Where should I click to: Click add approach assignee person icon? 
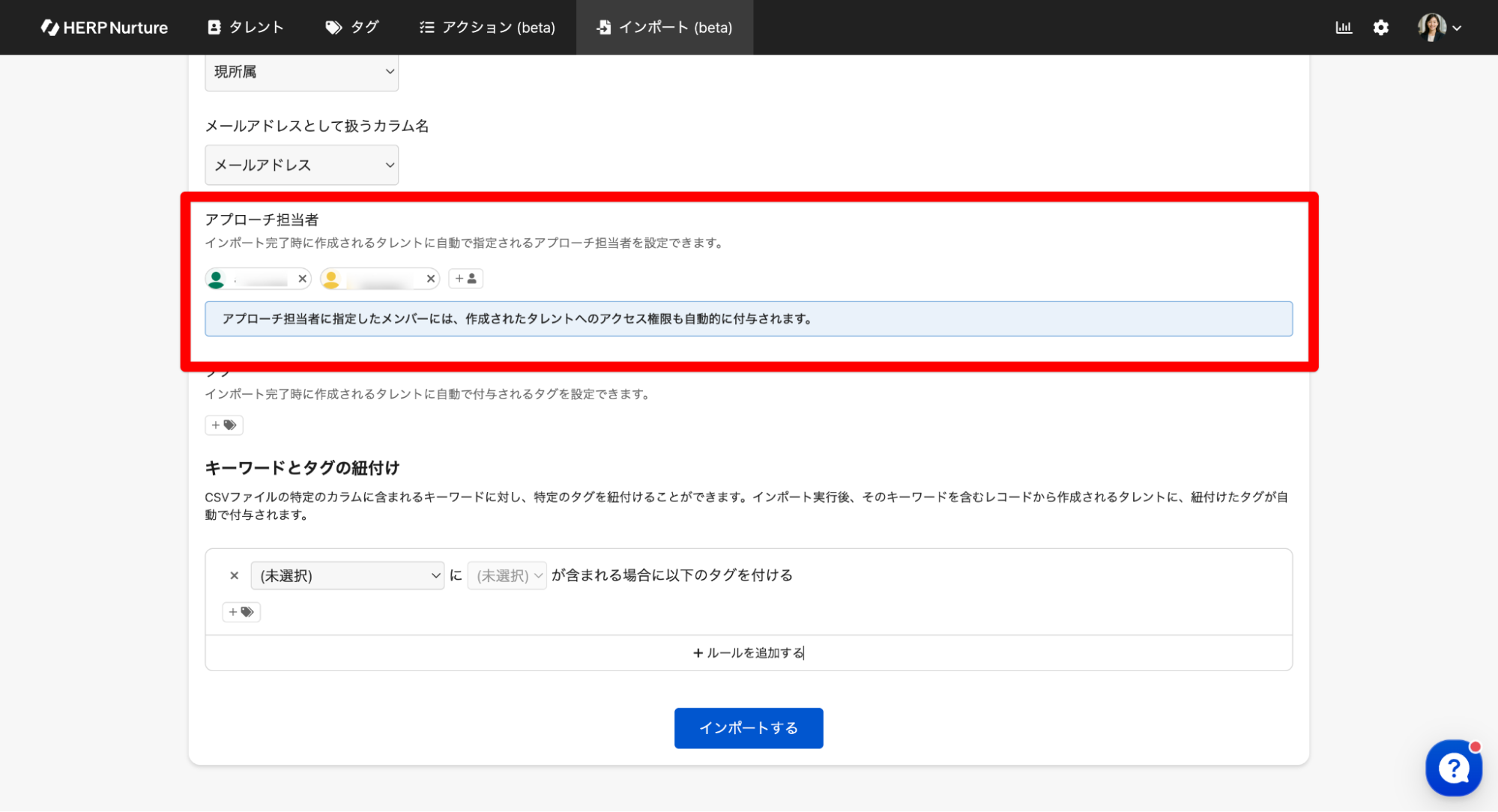[465, 279]
